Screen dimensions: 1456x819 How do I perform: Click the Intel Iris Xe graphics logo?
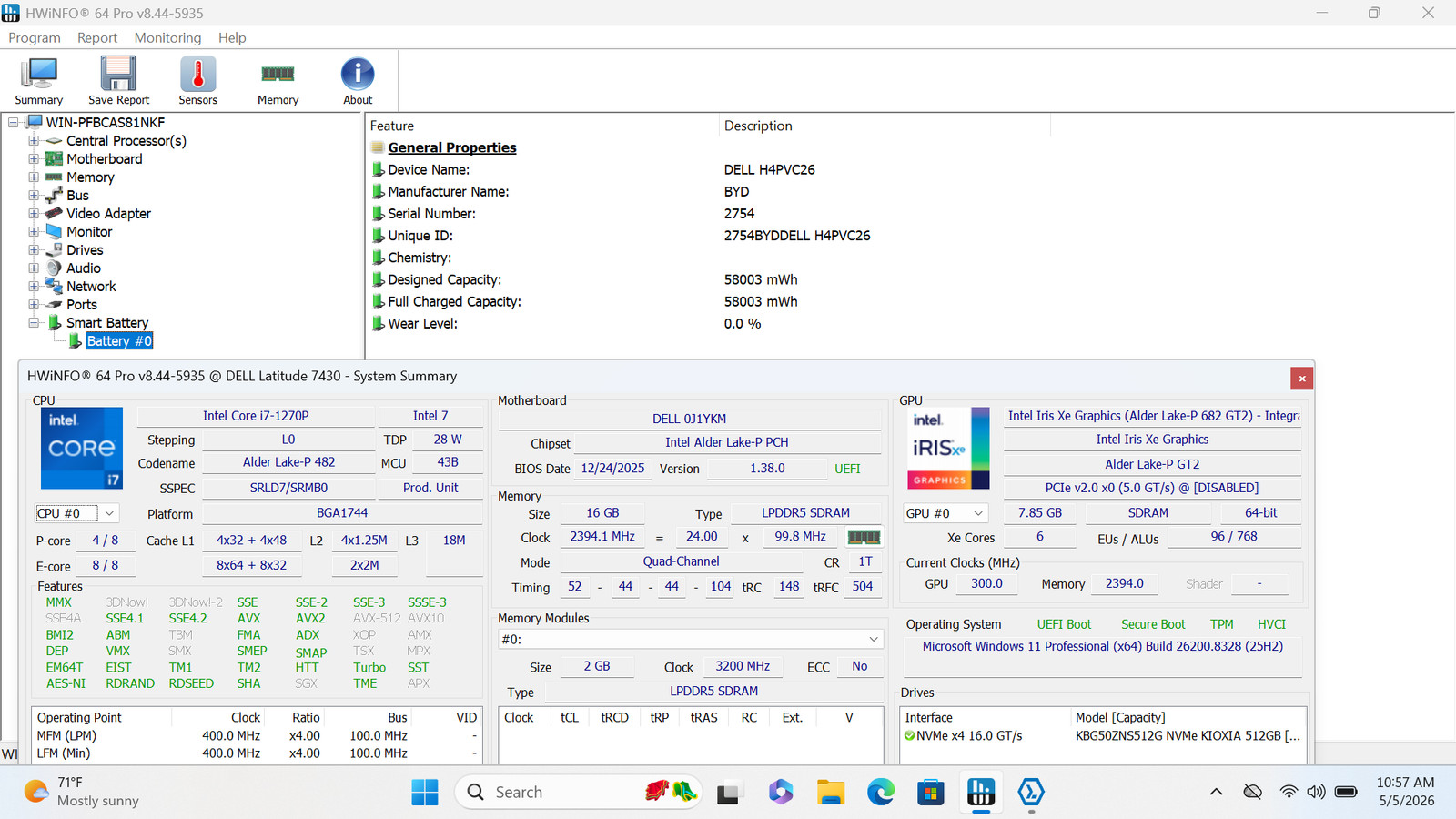[948, 448]
